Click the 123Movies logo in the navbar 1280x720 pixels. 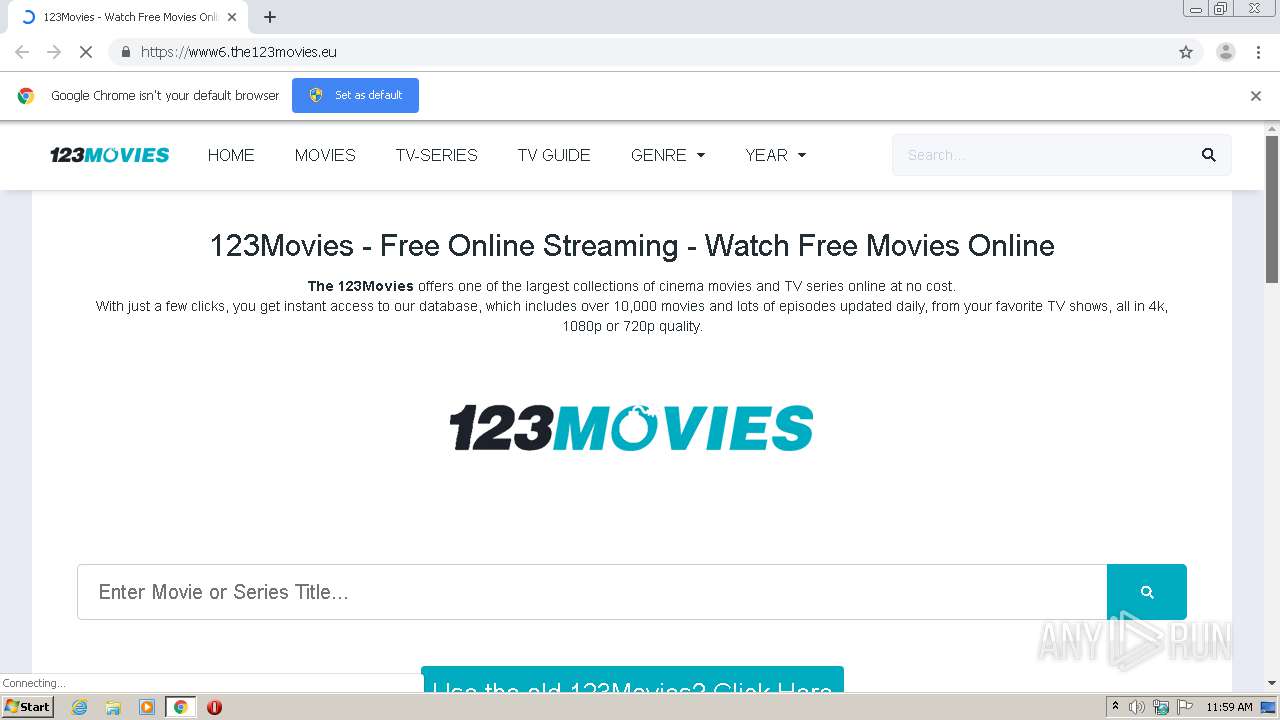110,155
